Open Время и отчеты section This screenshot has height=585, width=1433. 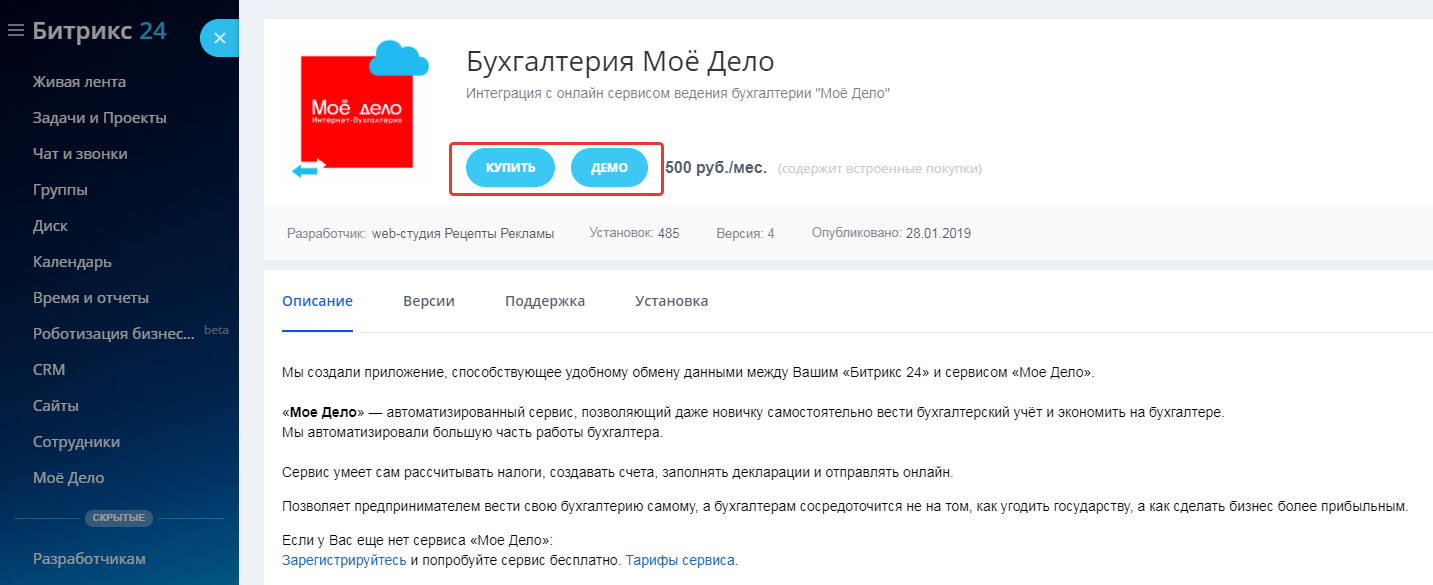(91, 298)
